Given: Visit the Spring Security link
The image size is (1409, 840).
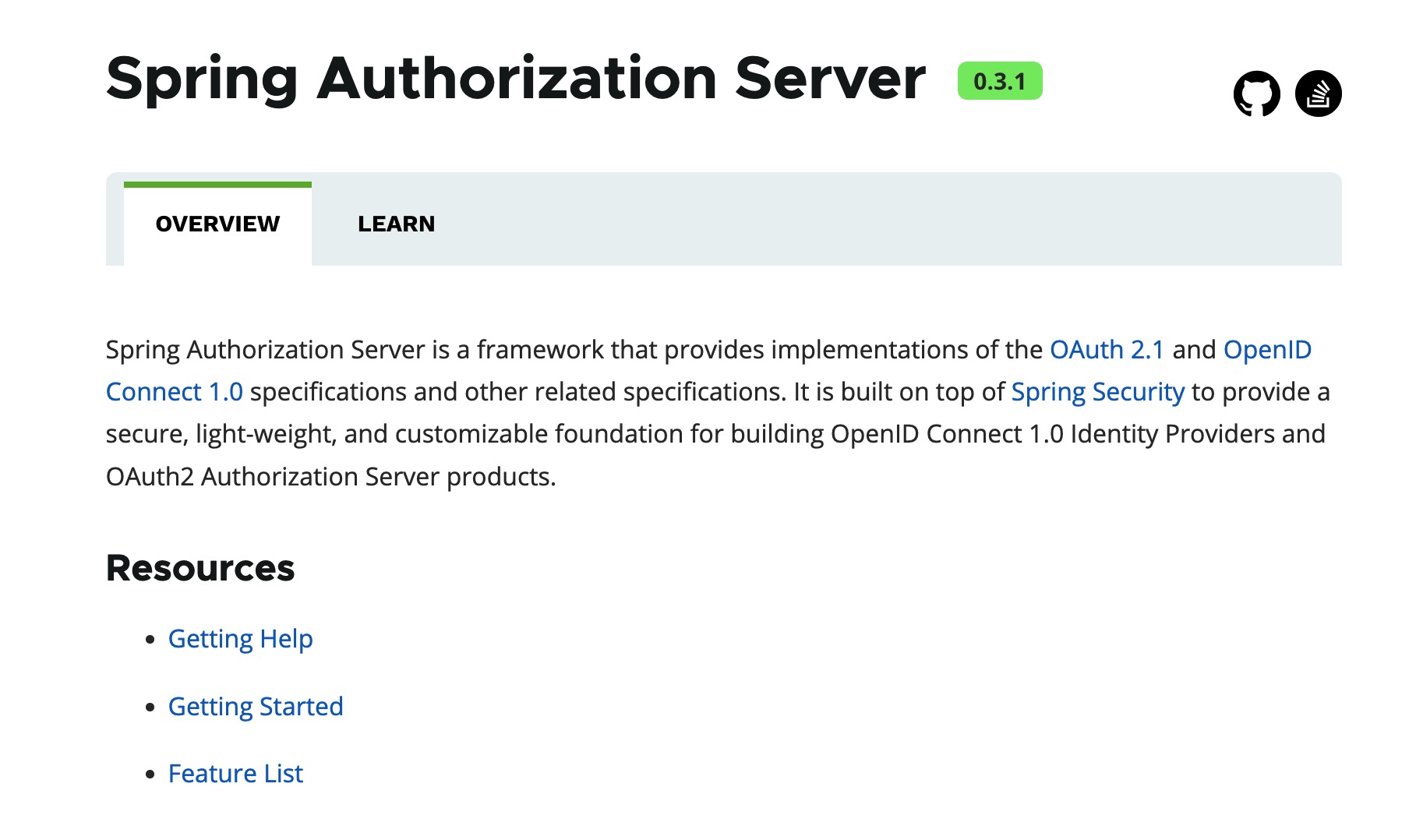Looking at the screenshot, I should point(1097,392).
